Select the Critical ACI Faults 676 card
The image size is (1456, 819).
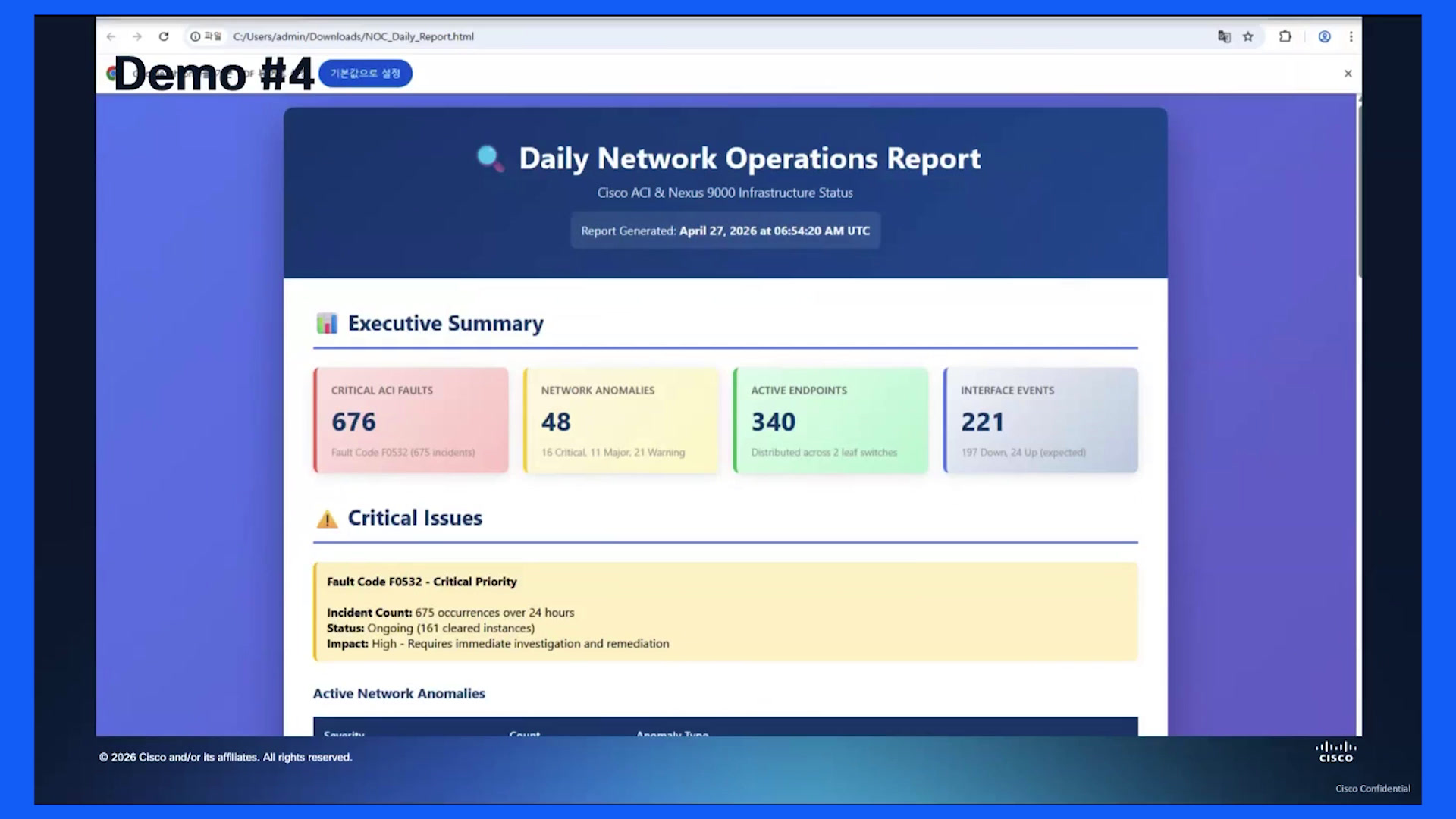(x=411, y=420)
